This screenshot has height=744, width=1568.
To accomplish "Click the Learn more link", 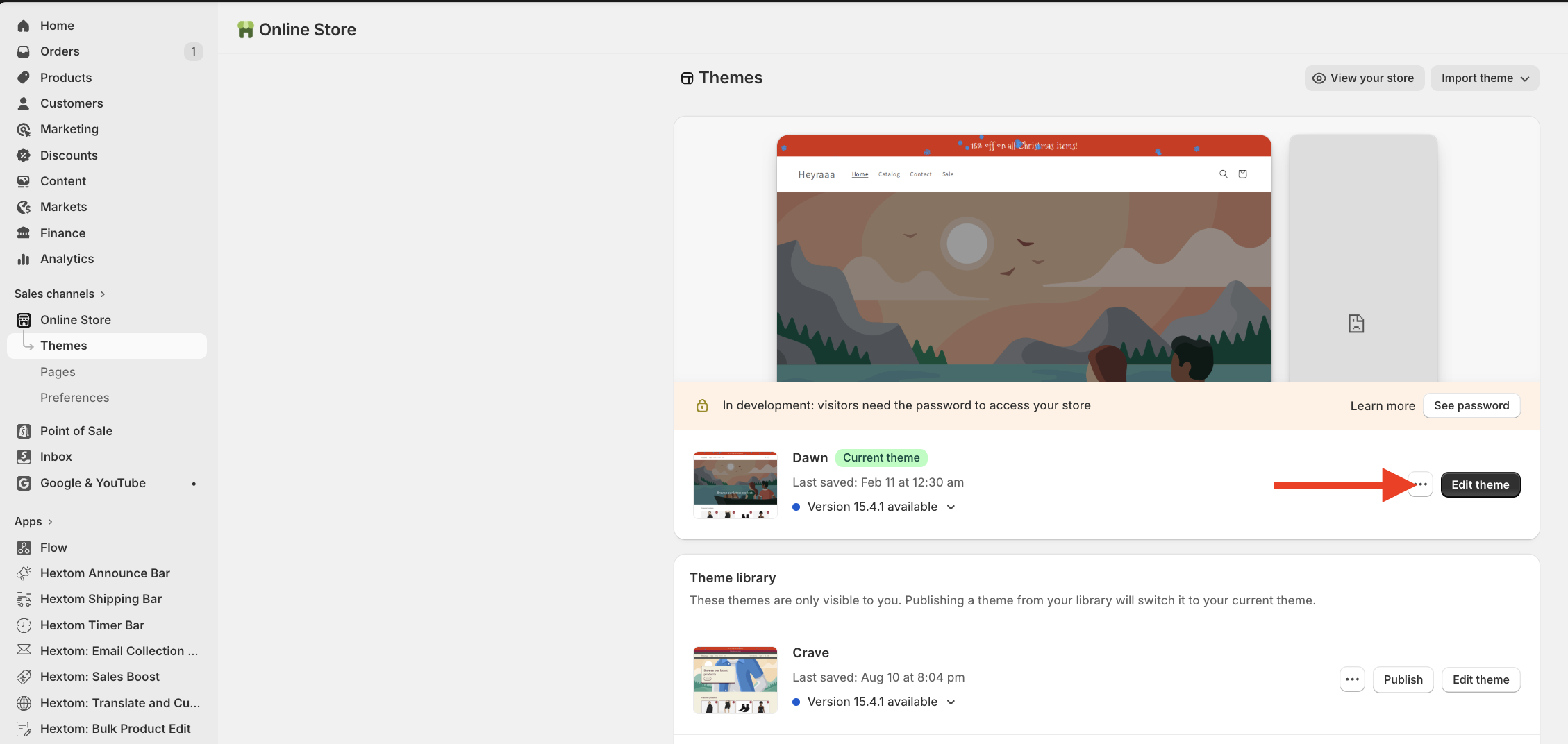I will (x=1383, y=406).
